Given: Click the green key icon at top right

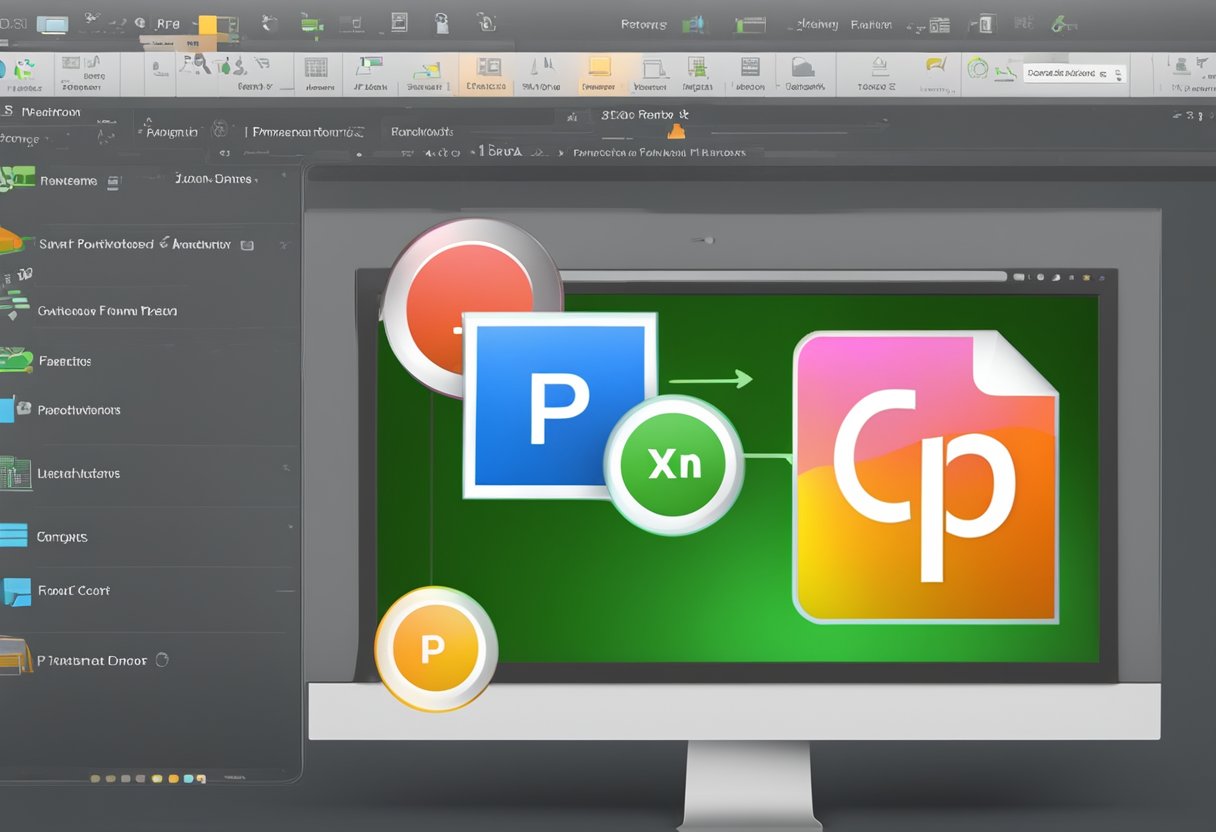Looking at the screenshot, I should coord(1064,24).
